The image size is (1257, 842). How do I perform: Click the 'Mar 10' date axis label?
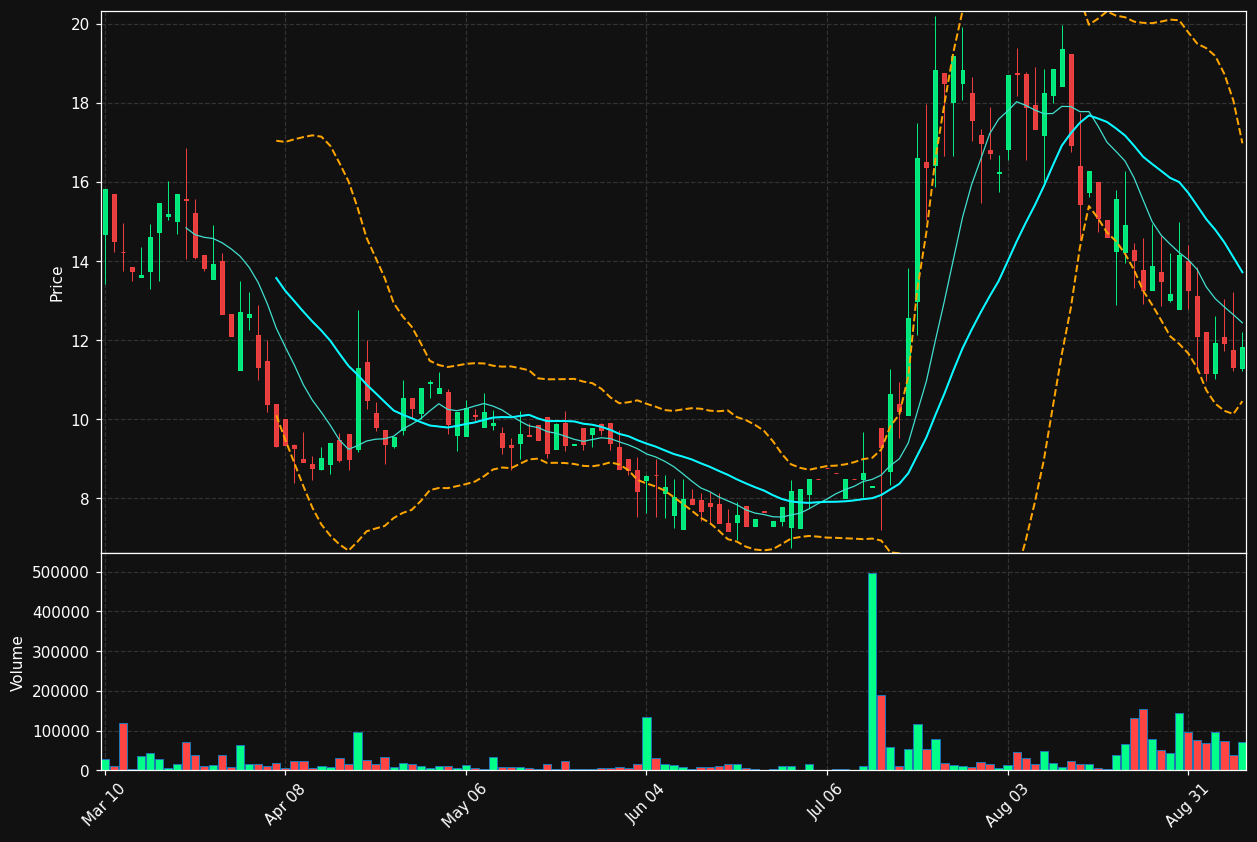(104, 805)
